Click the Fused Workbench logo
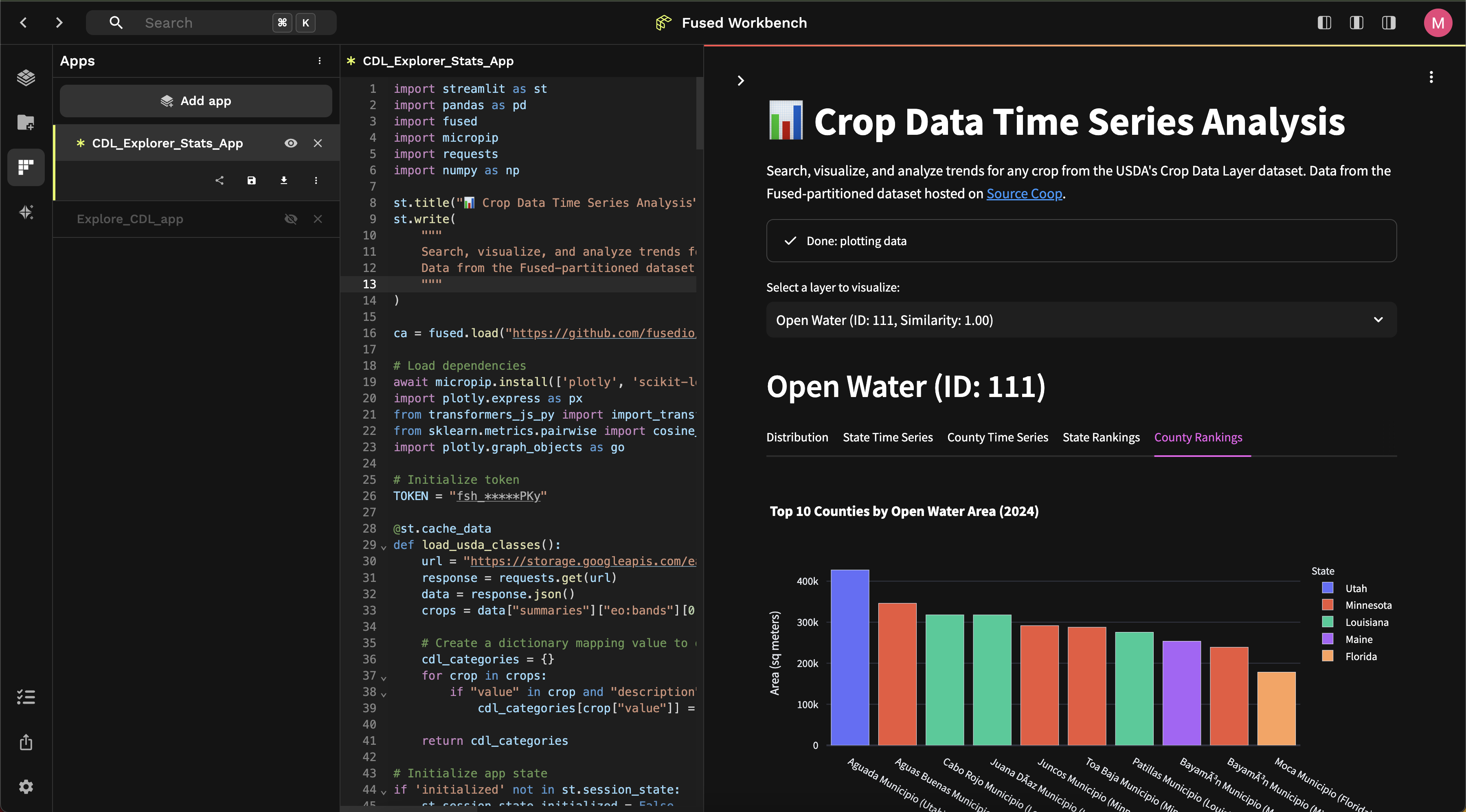1466x812 pixels. click(664, 23)
